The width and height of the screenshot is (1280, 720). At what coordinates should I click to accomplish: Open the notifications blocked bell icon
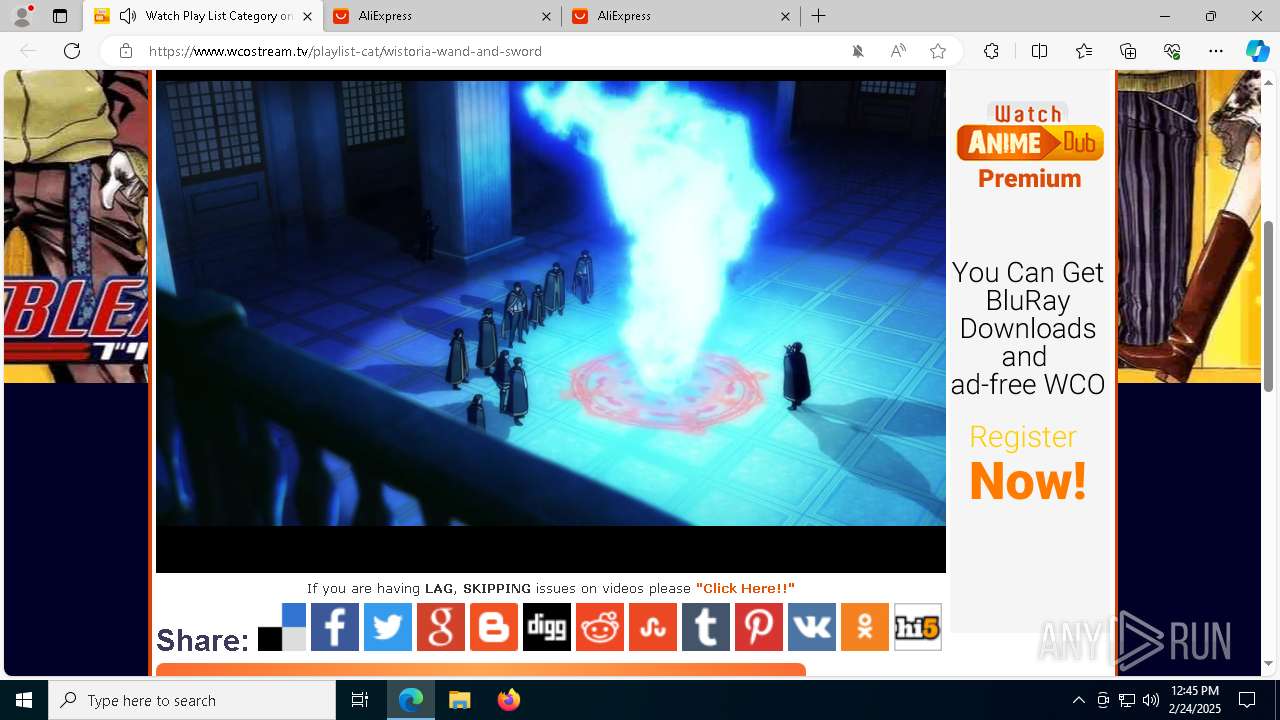pos(858,51)
